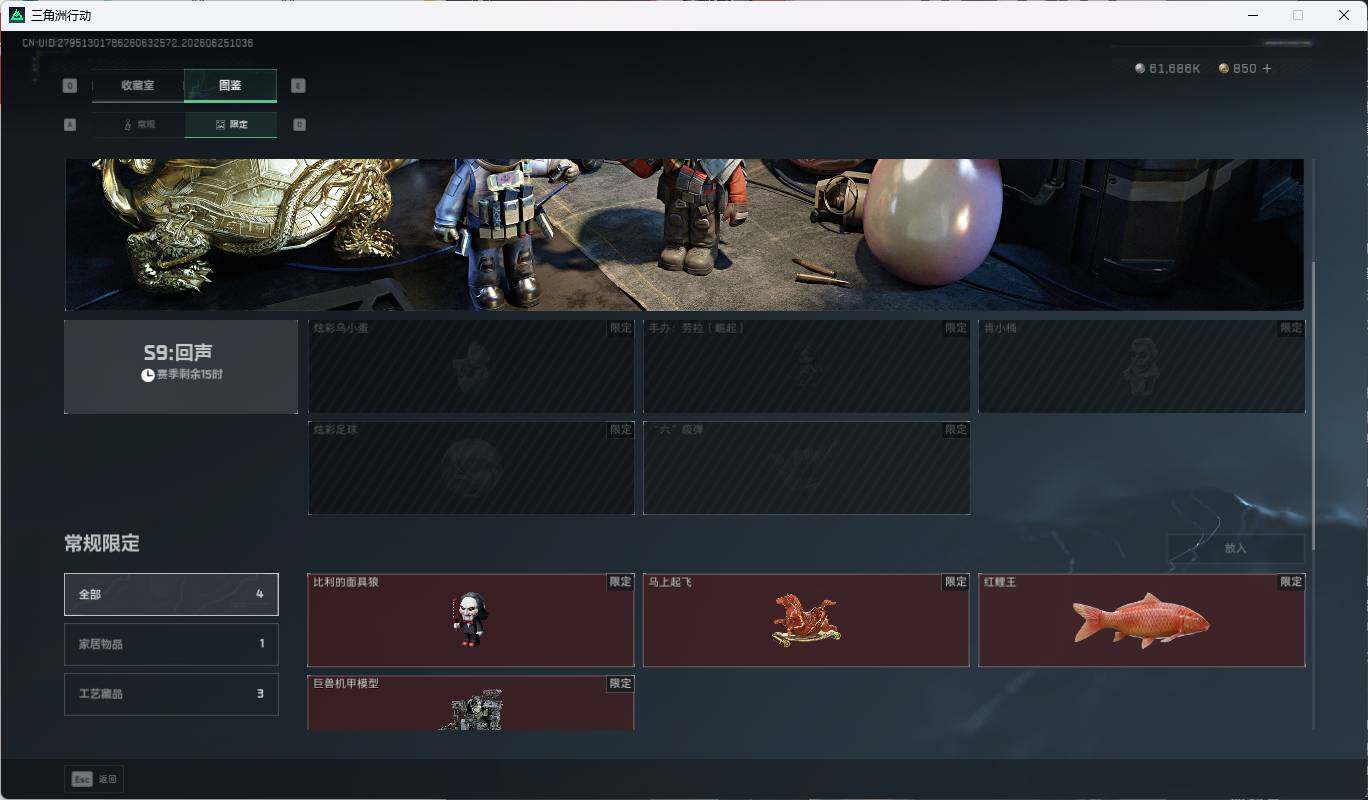Open the 常规 sub-tab
This screenshot has width=1368, height=800.
[x=138, y=125]
